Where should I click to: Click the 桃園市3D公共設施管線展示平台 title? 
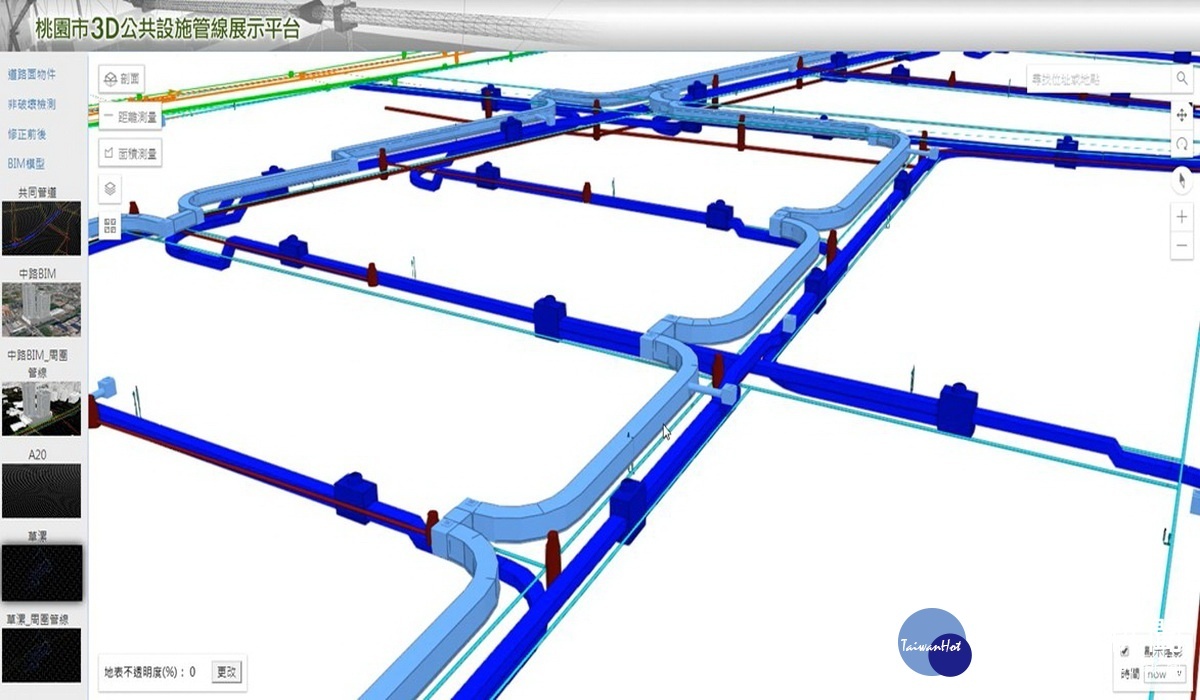[167, 28]
